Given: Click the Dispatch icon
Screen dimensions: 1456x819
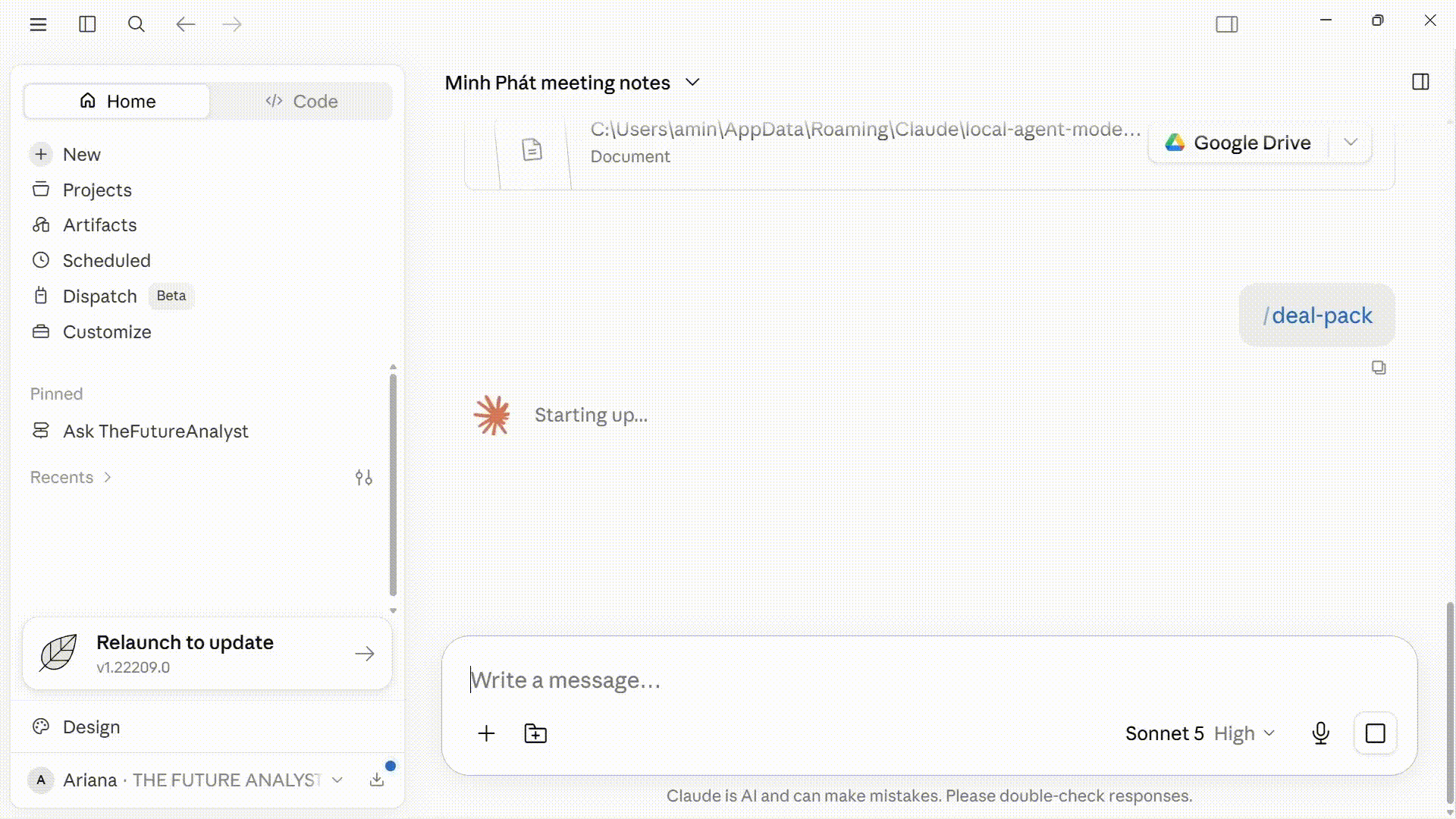Looking at the screenshot, I should (41, 296).
